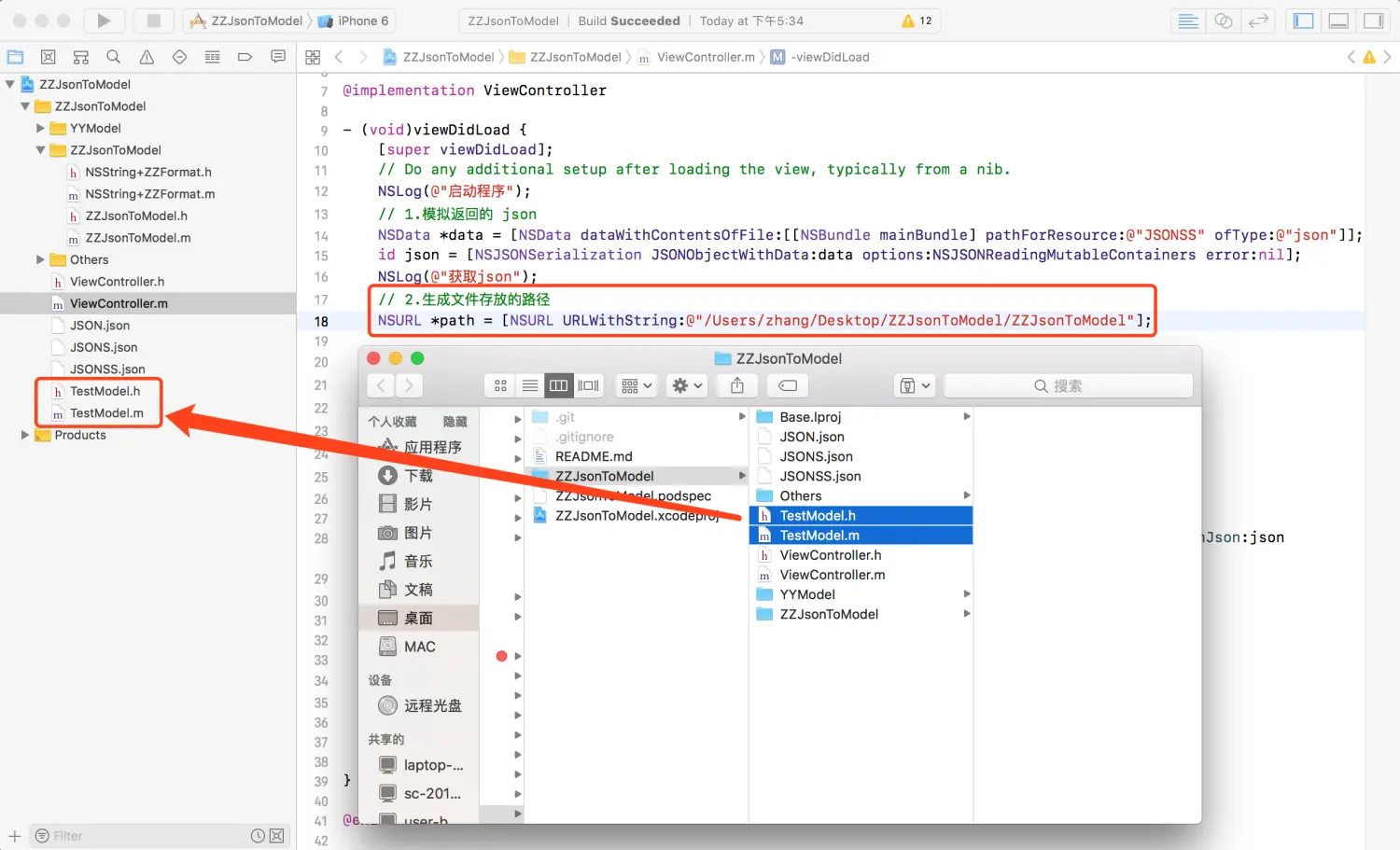Collapse the inner ZZJsonToModel group
This screenshot has width=1400, height=850.
pos(40,150)
